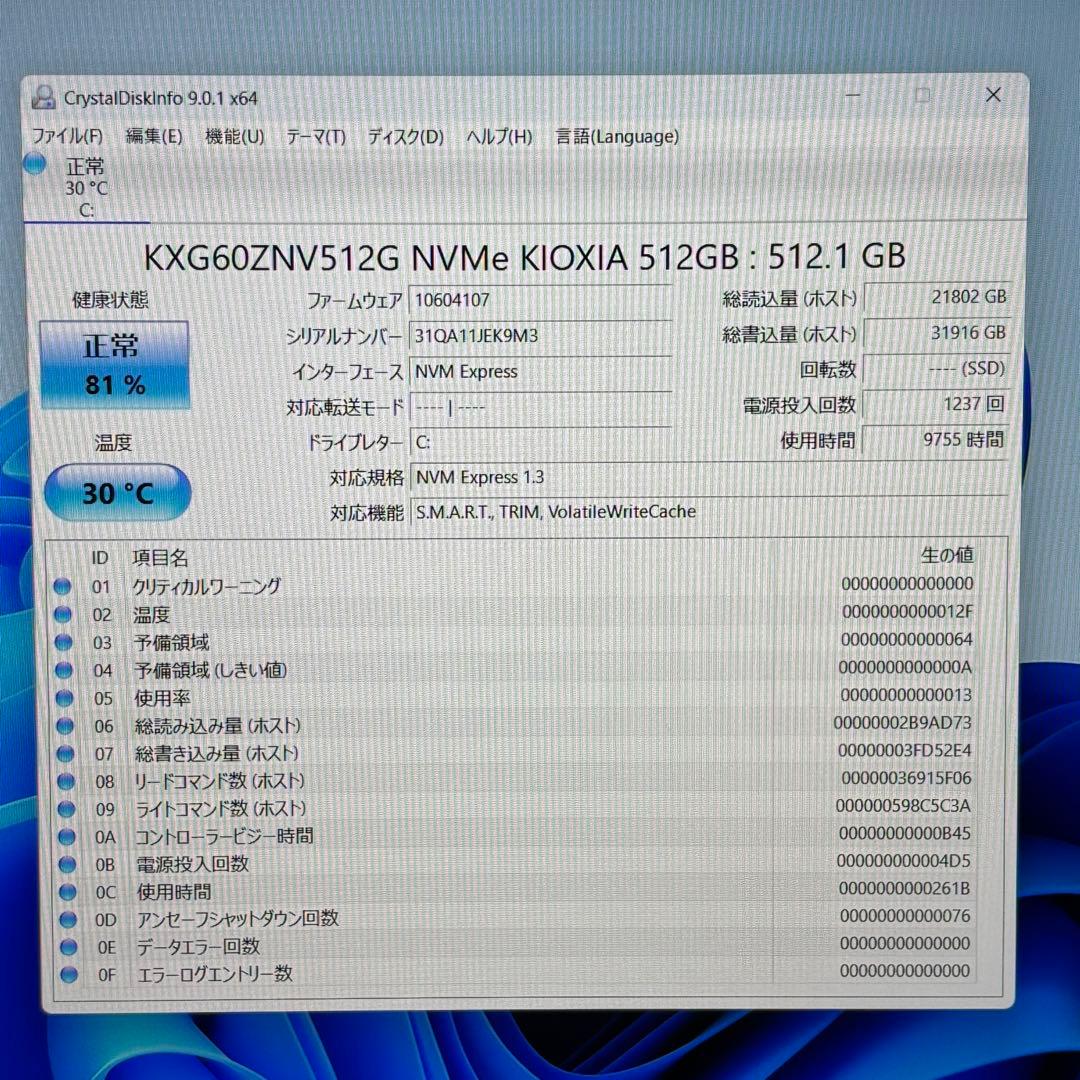This screenshot has height=1080, width=1080.
Task: Click the 生の値 column header
Action: click(947, 555)
